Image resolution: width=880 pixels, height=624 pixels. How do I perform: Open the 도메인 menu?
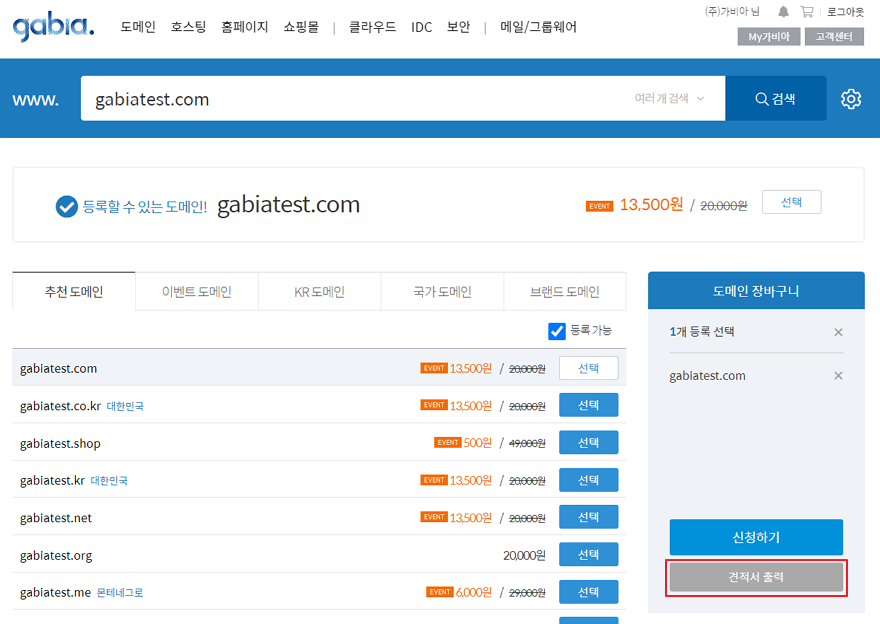pos(138,27)
